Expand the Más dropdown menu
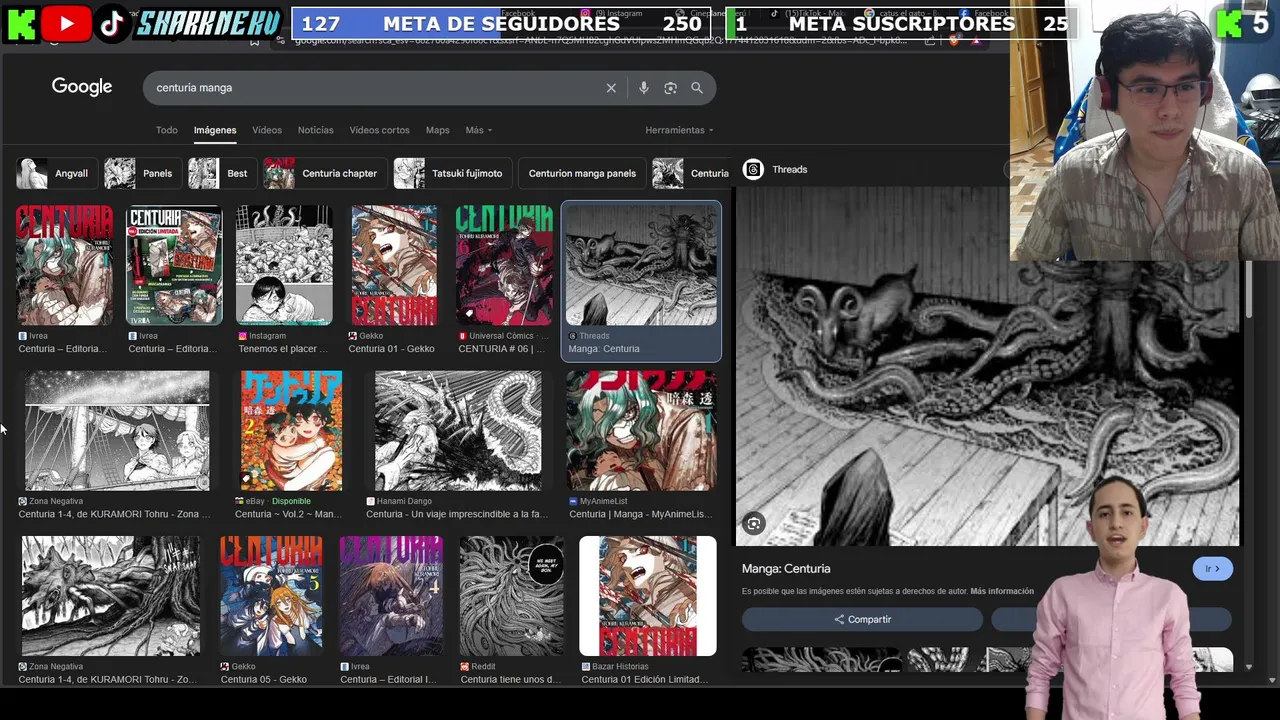The image size is (1280, 720). tap(478, 130)
